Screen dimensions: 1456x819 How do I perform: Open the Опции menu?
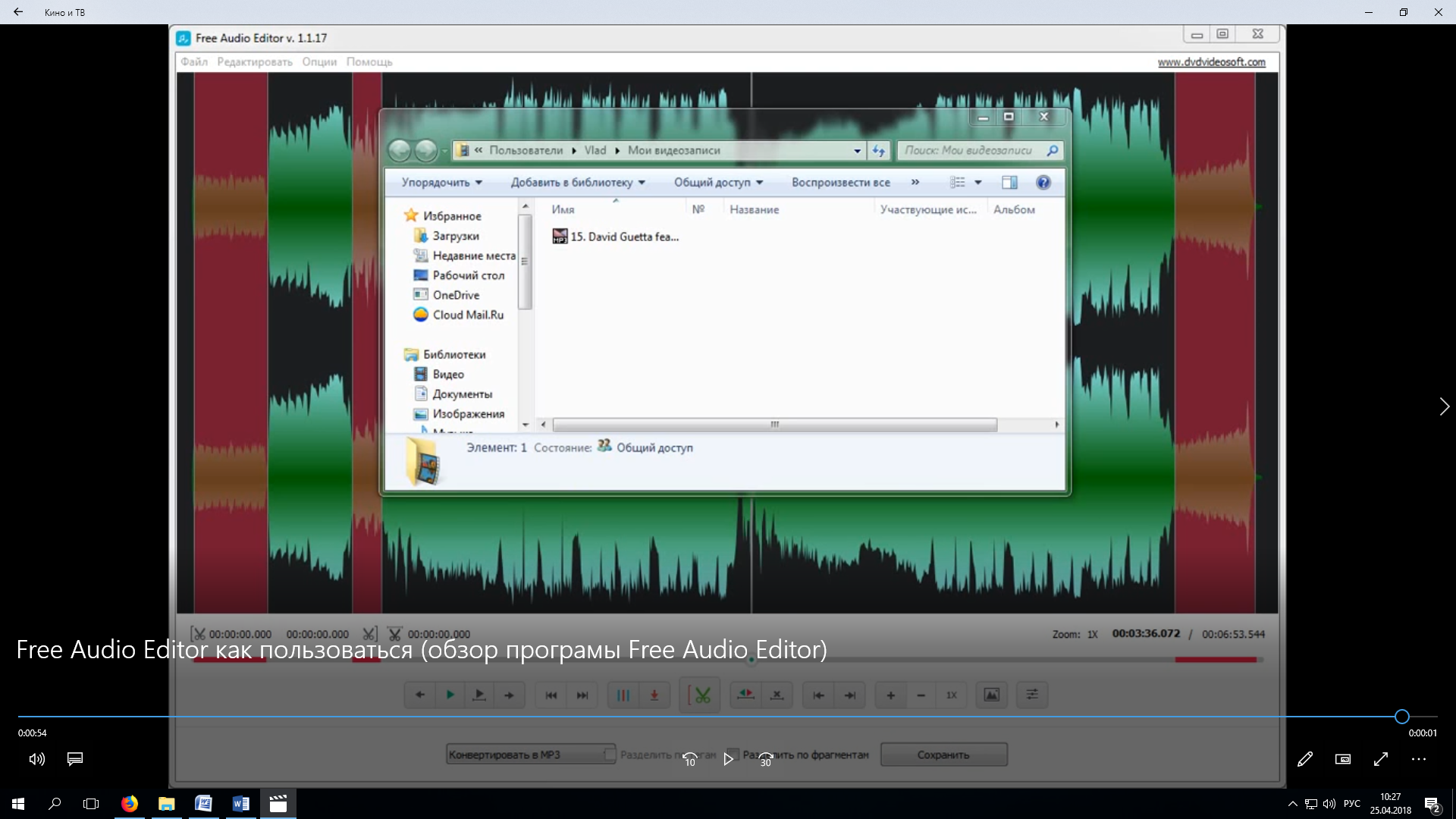(319, 62)
